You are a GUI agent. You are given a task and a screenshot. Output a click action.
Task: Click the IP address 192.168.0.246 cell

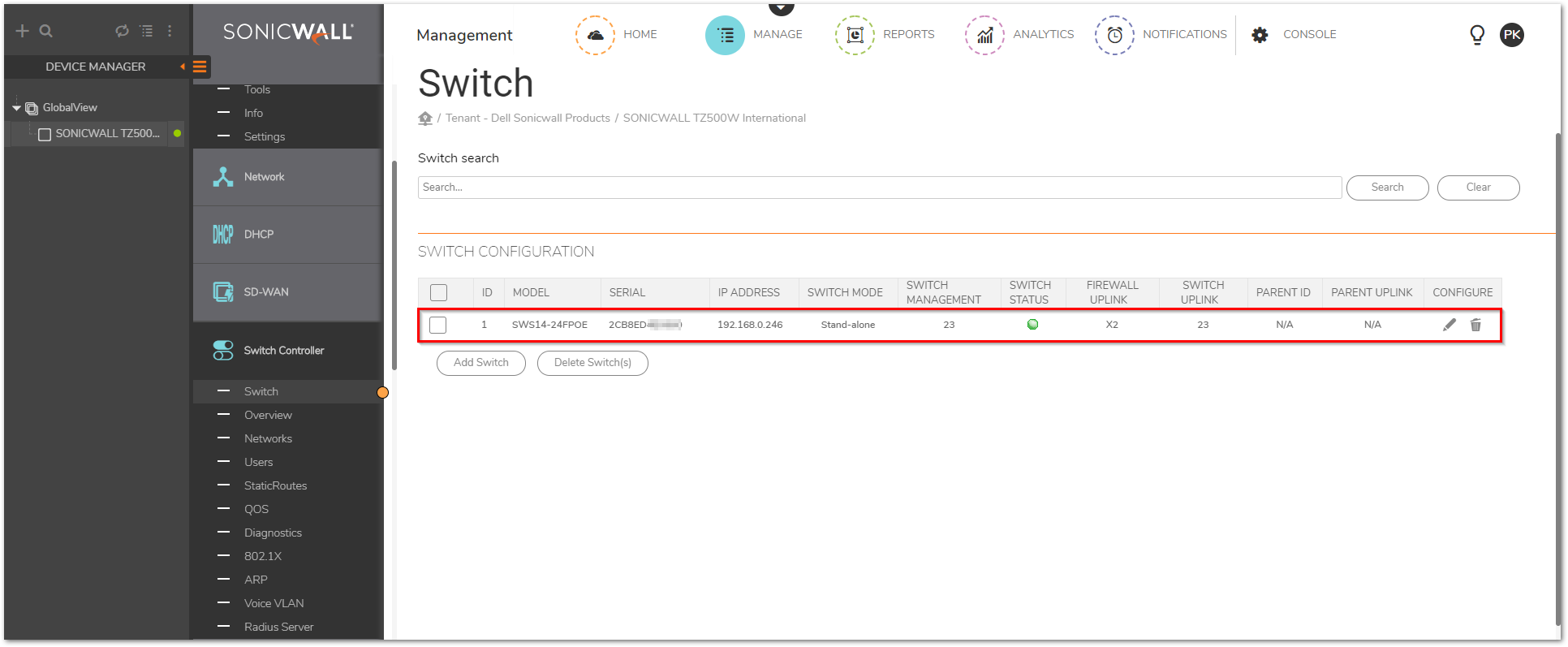(750, 325)
